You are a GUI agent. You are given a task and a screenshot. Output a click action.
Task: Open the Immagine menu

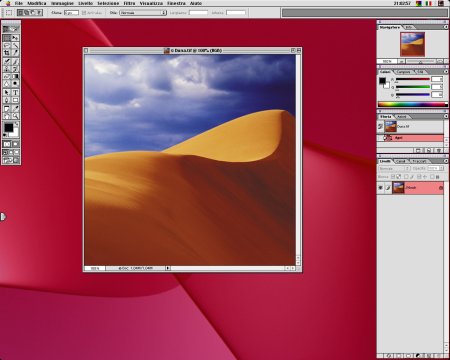click(x=62, y=3)
